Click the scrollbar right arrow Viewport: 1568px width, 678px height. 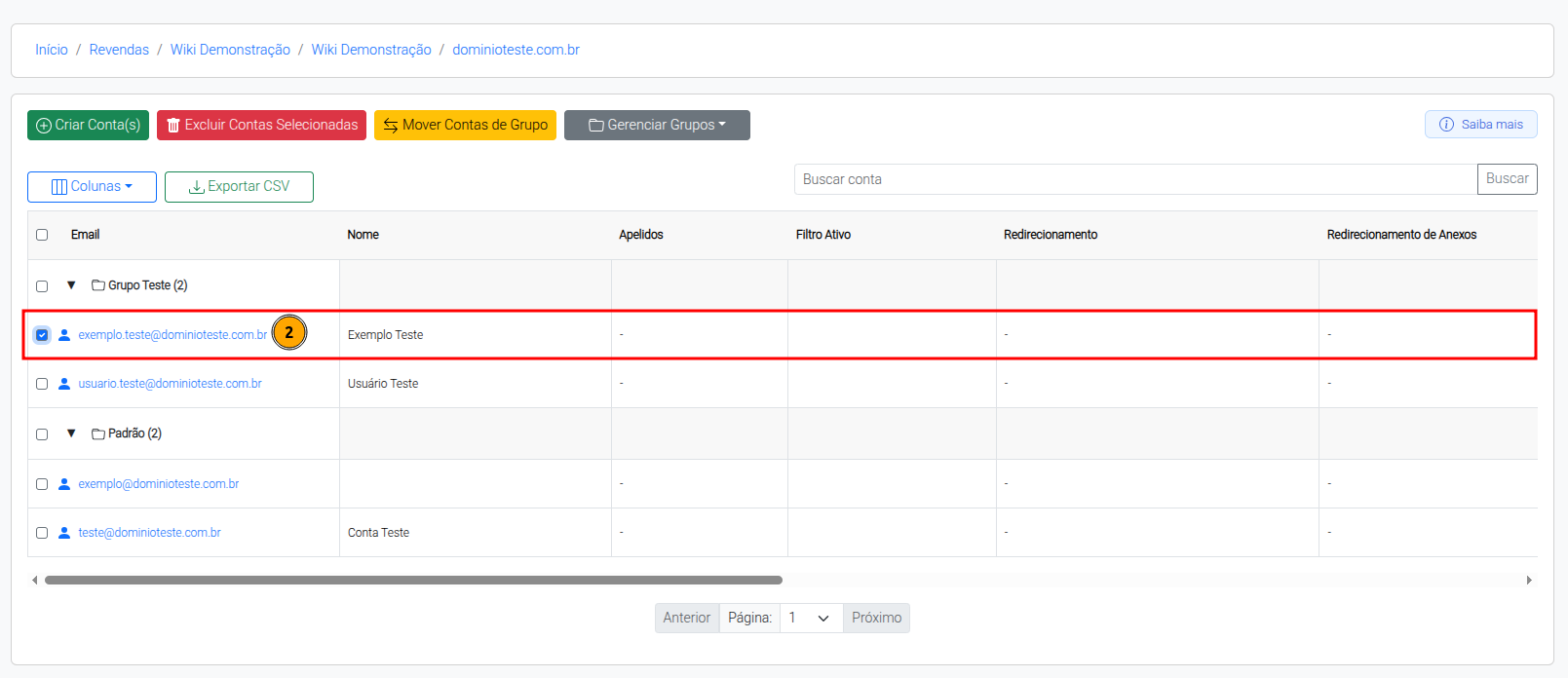(1529, 580)
